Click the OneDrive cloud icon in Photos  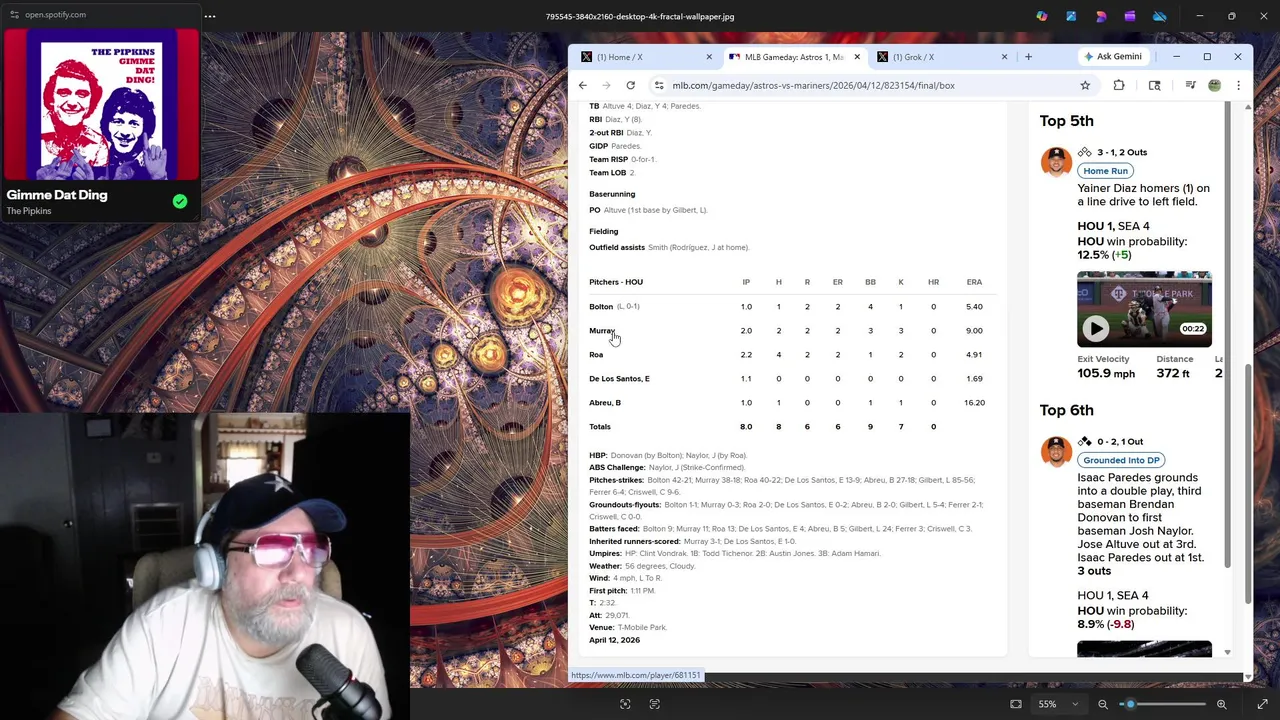click(x=1160, y=16)
